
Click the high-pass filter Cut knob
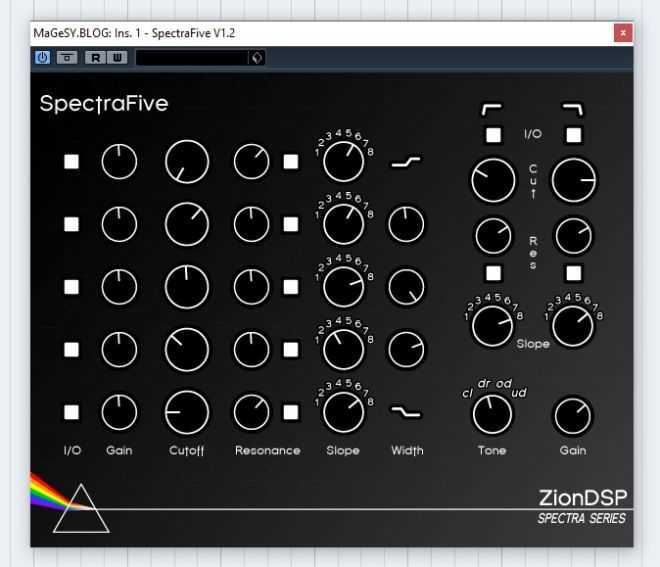pyautogui.click(x=493, y=180)
